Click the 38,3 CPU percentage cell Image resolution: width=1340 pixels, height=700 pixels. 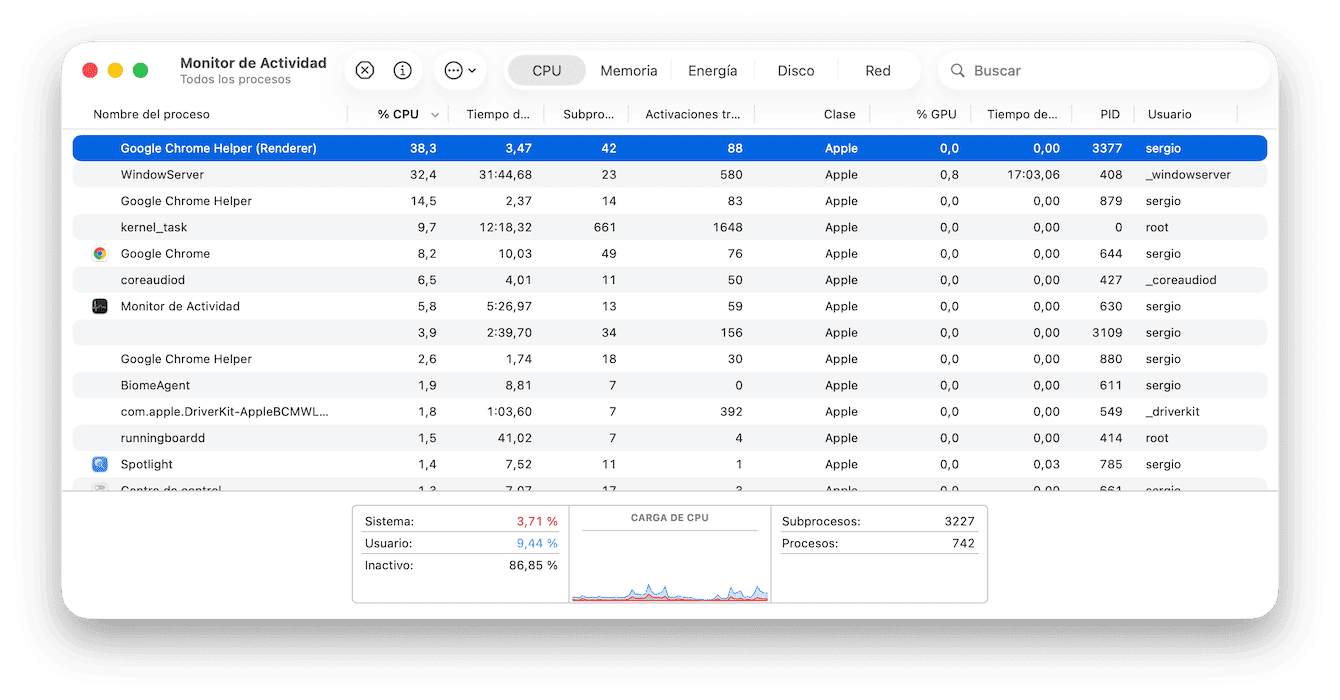(423, 148)
